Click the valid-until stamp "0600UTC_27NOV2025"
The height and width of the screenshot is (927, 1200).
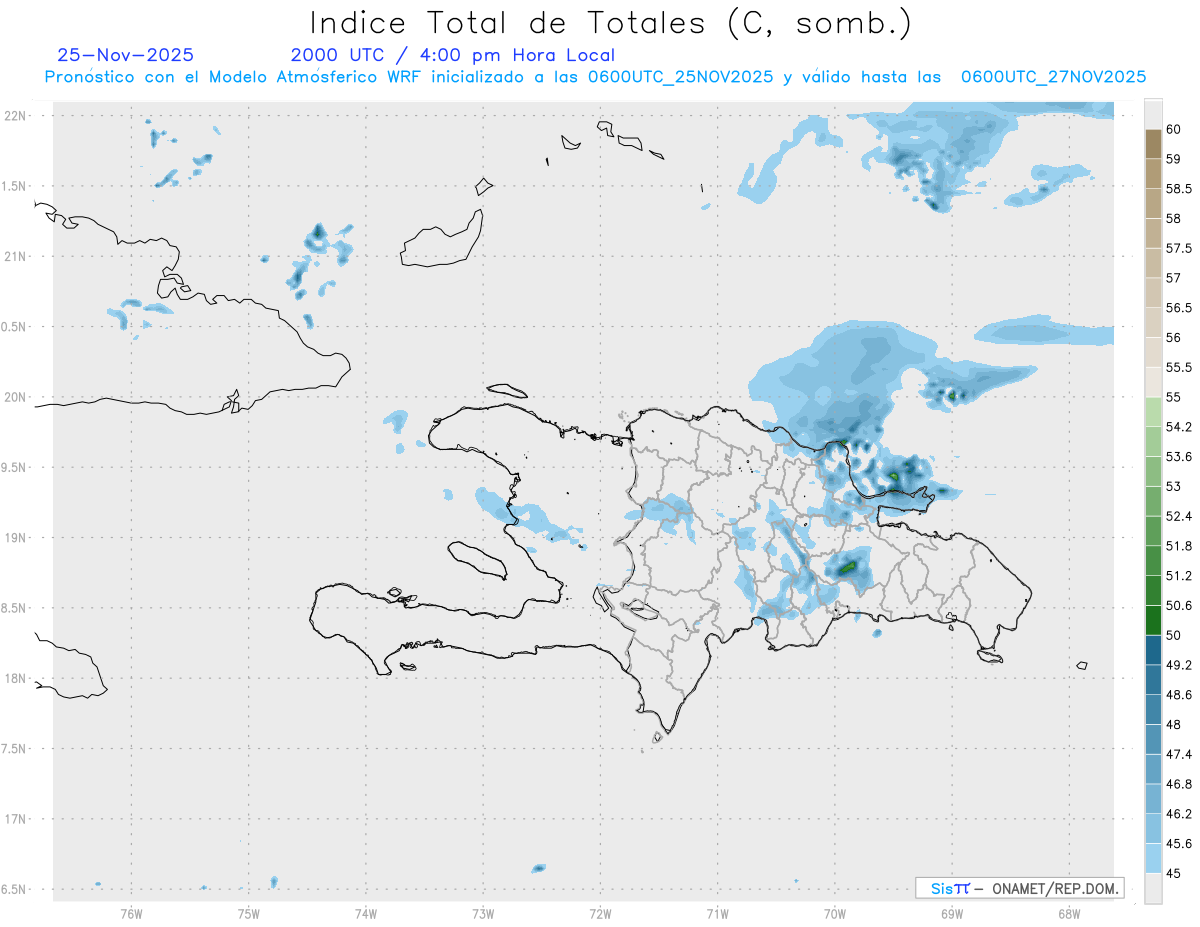[x=1053, y=77]
